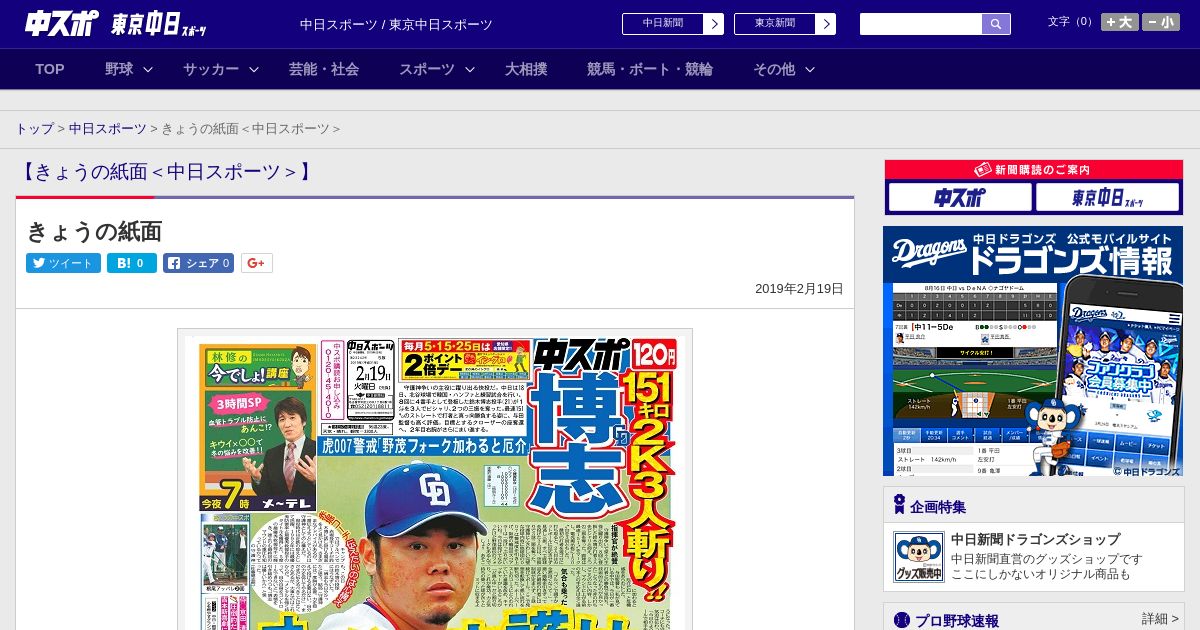Click the 2019年2月19日 date text
This screenshot has height=630, width=1200.
pos(799,288)
